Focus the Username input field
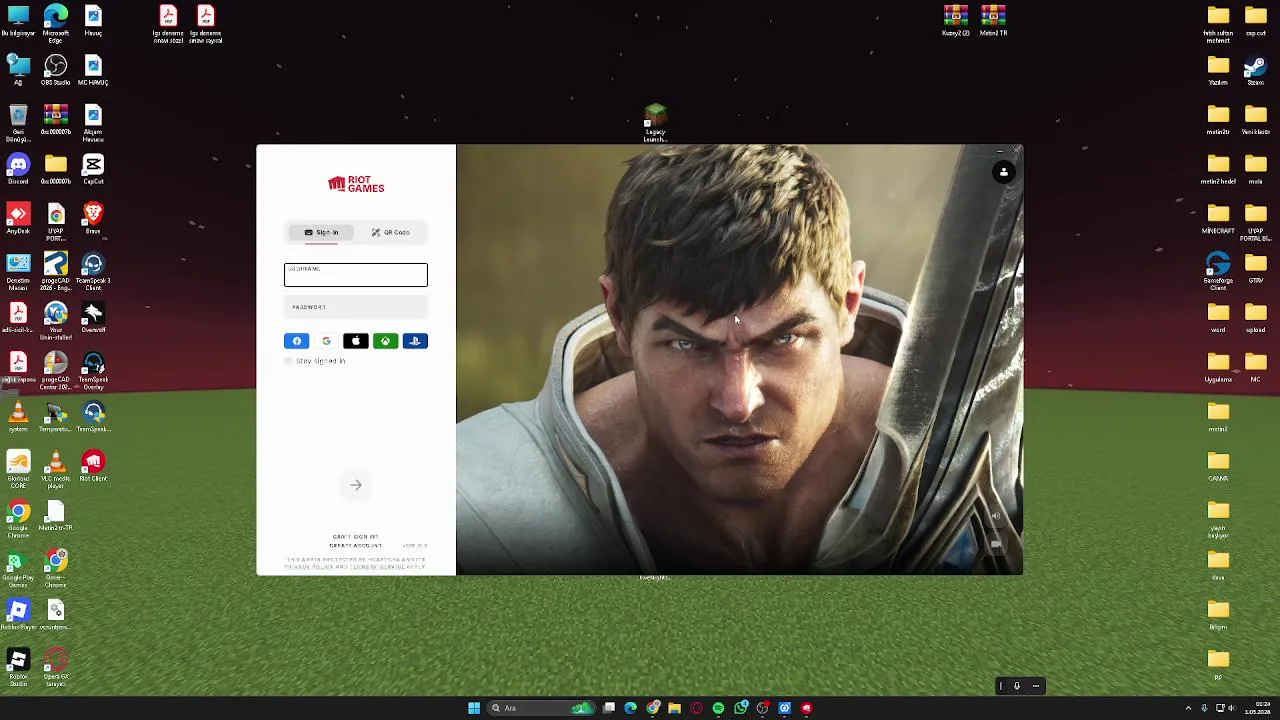 coord(356,274)
